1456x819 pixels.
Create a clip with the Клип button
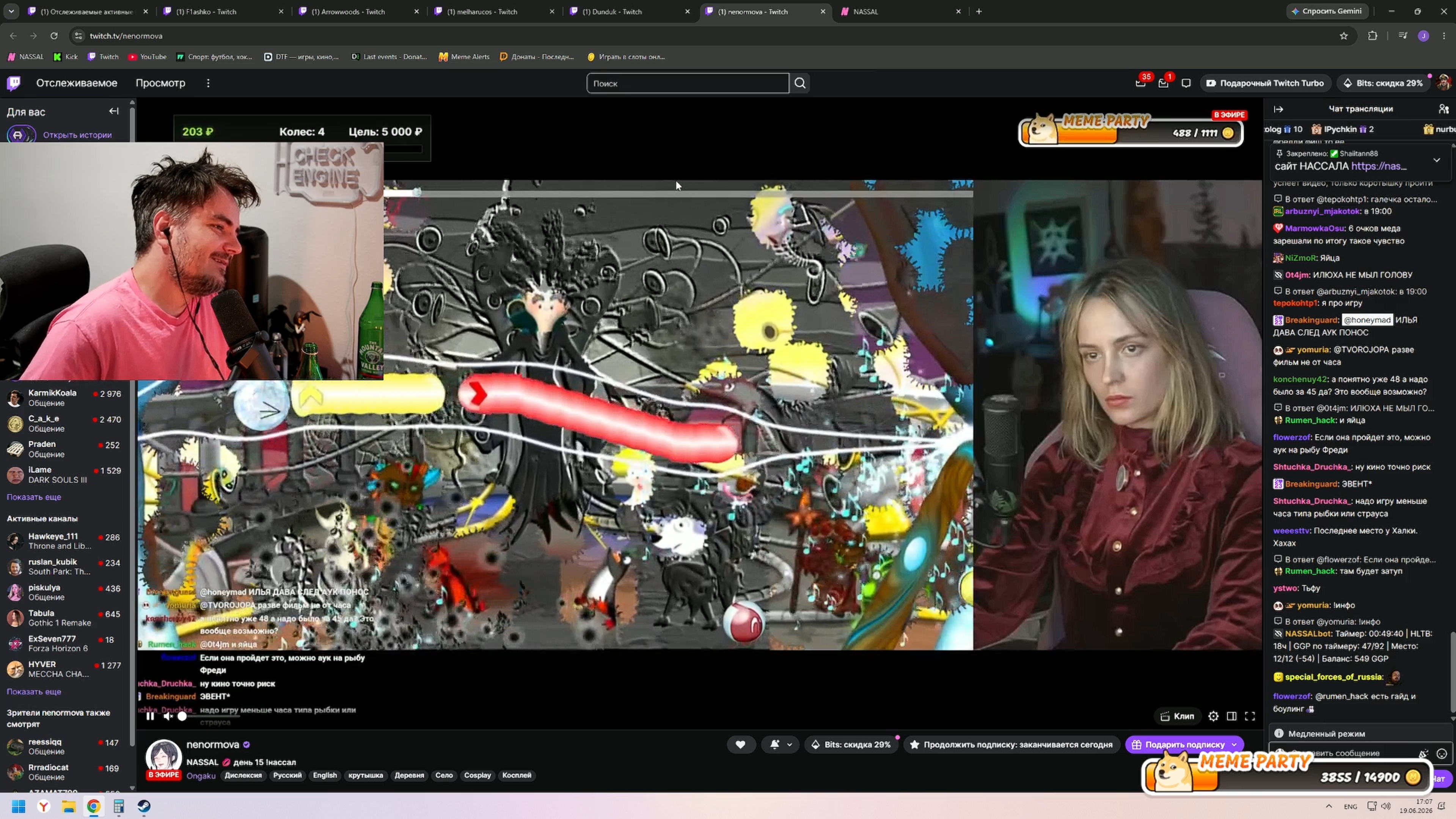click(x=1177, y=716)
